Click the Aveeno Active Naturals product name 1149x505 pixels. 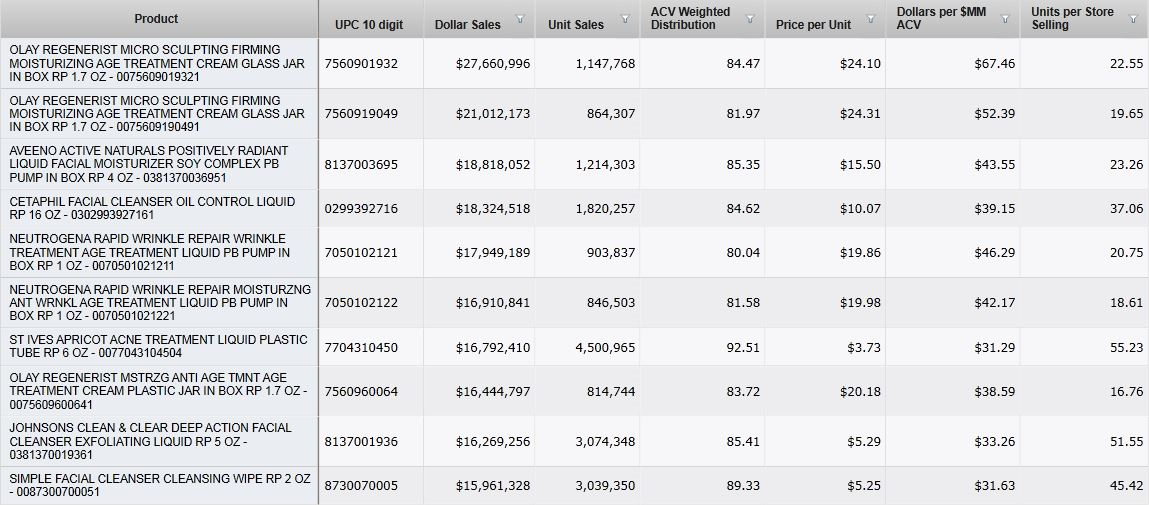(160, 163)
